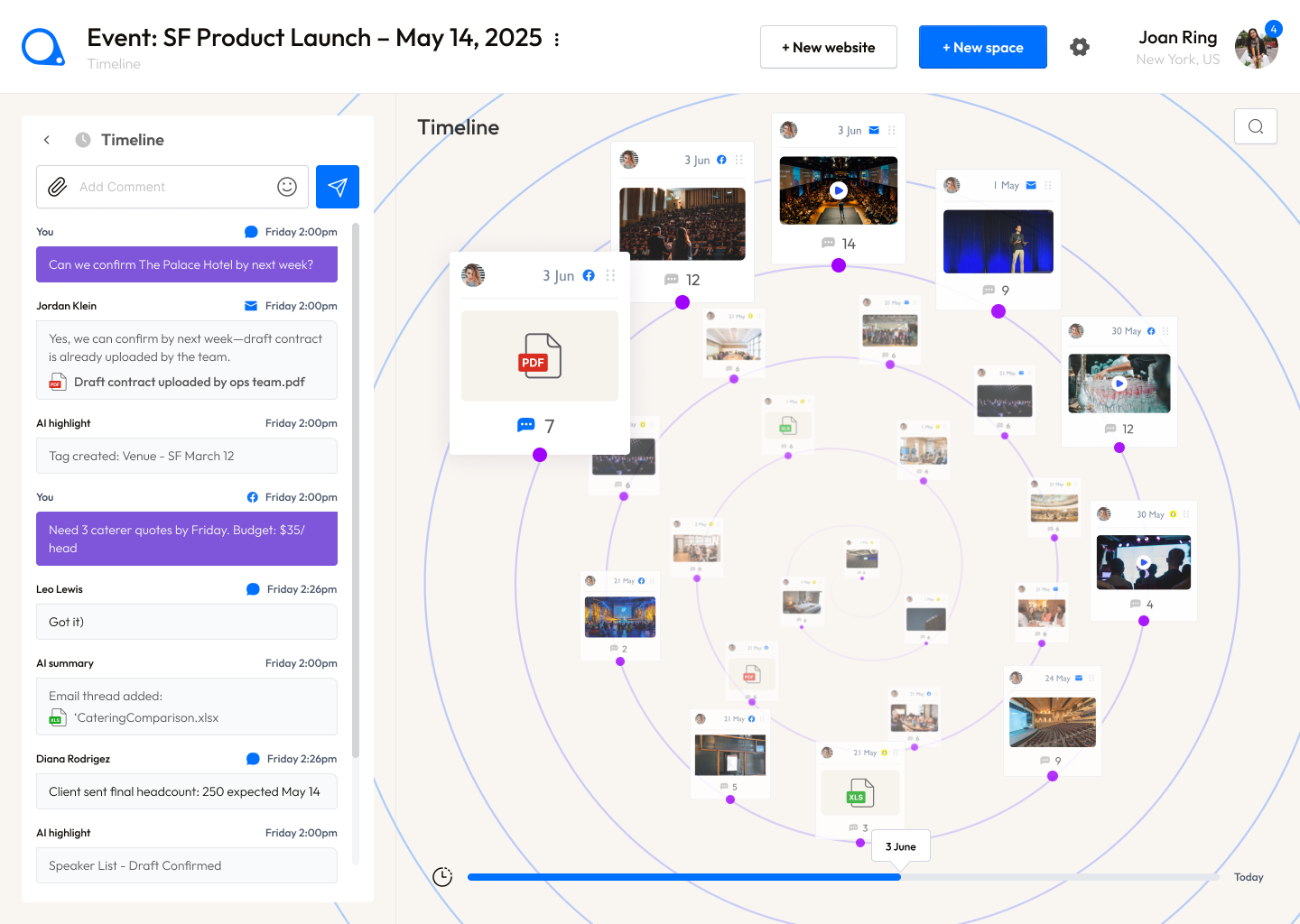Open Draft contract uploaded by ops team.pdf
Viewport: 1300px width, 924px height.
pyautogui.click(x=189, y=382)
